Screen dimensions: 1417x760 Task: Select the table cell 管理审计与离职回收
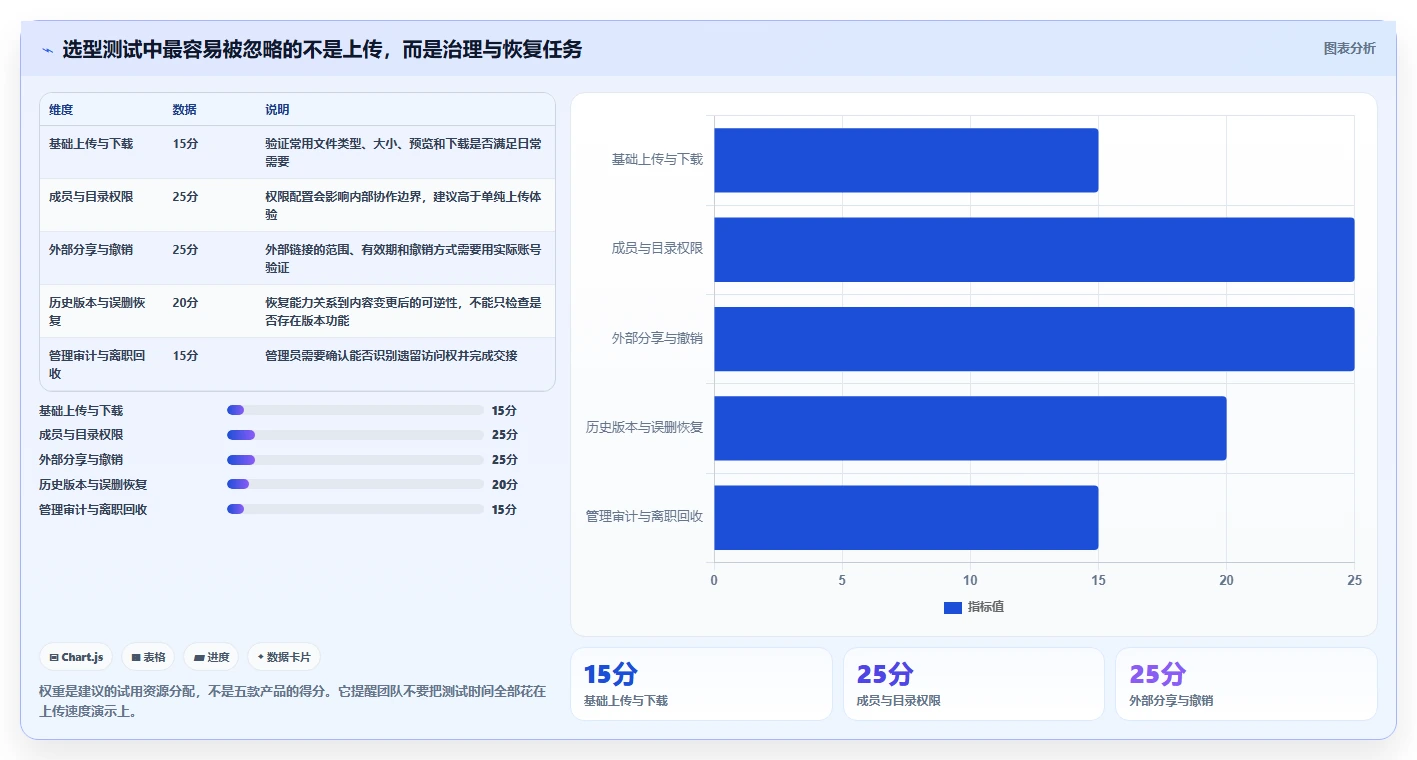click(x=98, y=364)
